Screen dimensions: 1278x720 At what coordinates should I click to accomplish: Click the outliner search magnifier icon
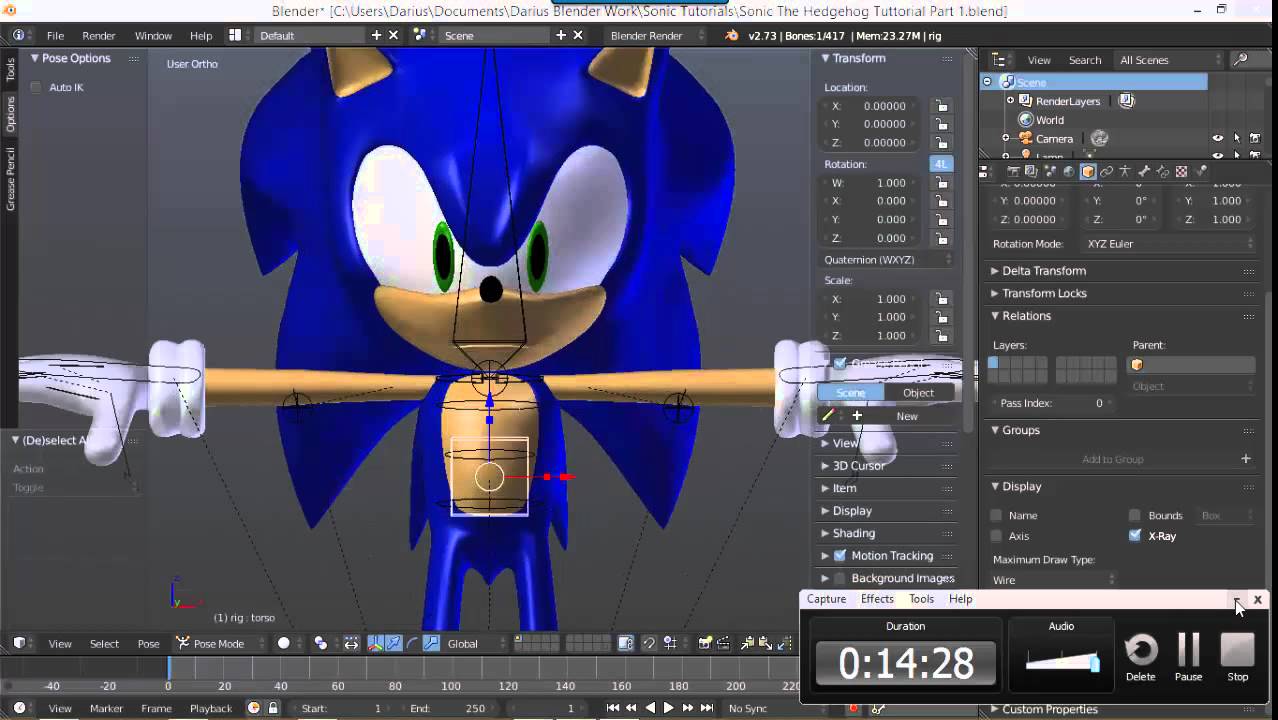coord(1240,60)
